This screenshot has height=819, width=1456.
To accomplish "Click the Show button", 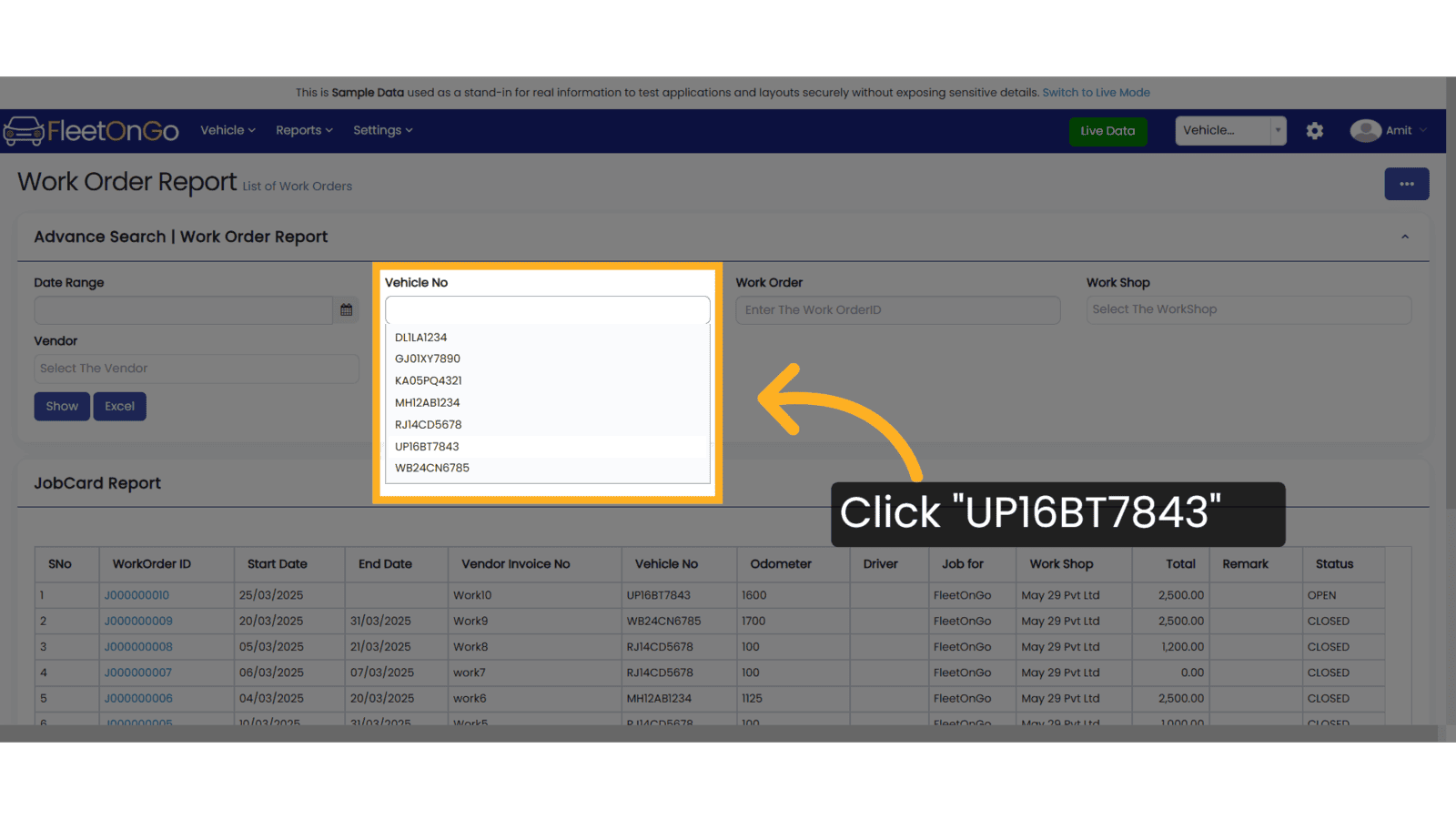I will pos(62,406).
